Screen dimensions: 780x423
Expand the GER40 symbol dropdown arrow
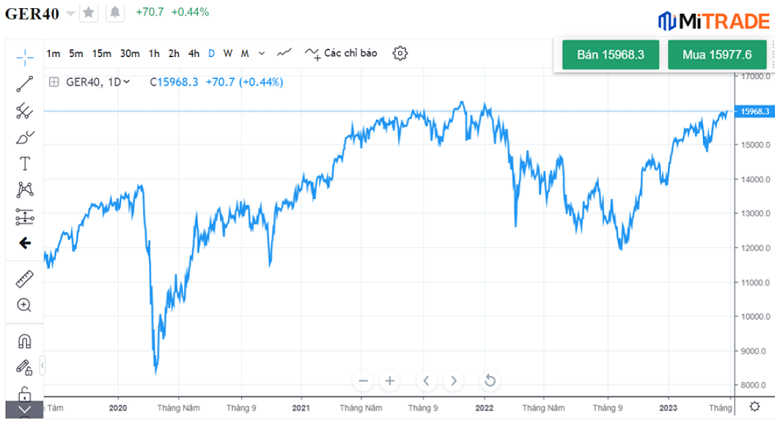70,13
